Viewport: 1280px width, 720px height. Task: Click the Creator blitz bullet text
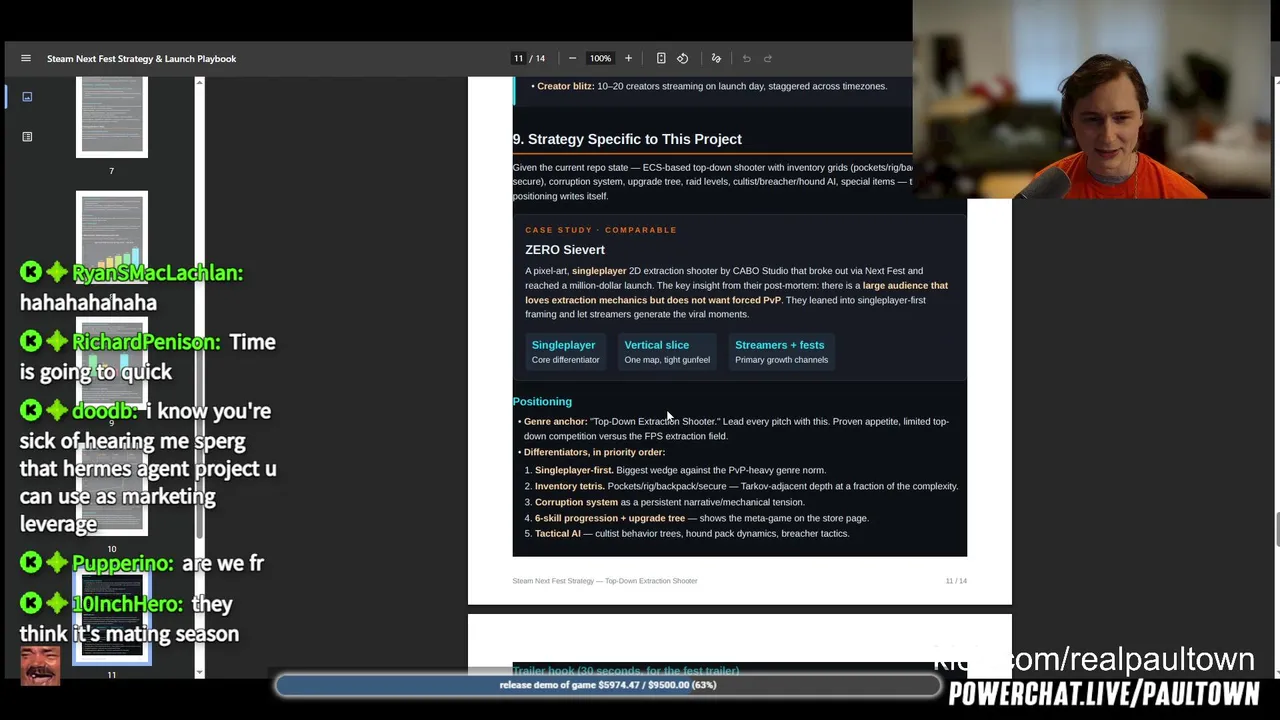click(x=712, y=86)
